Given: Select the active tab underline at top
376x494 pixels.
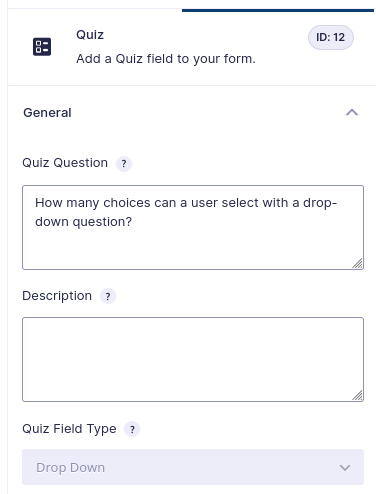Looking at the screenshot, I should tap(278, 10).
